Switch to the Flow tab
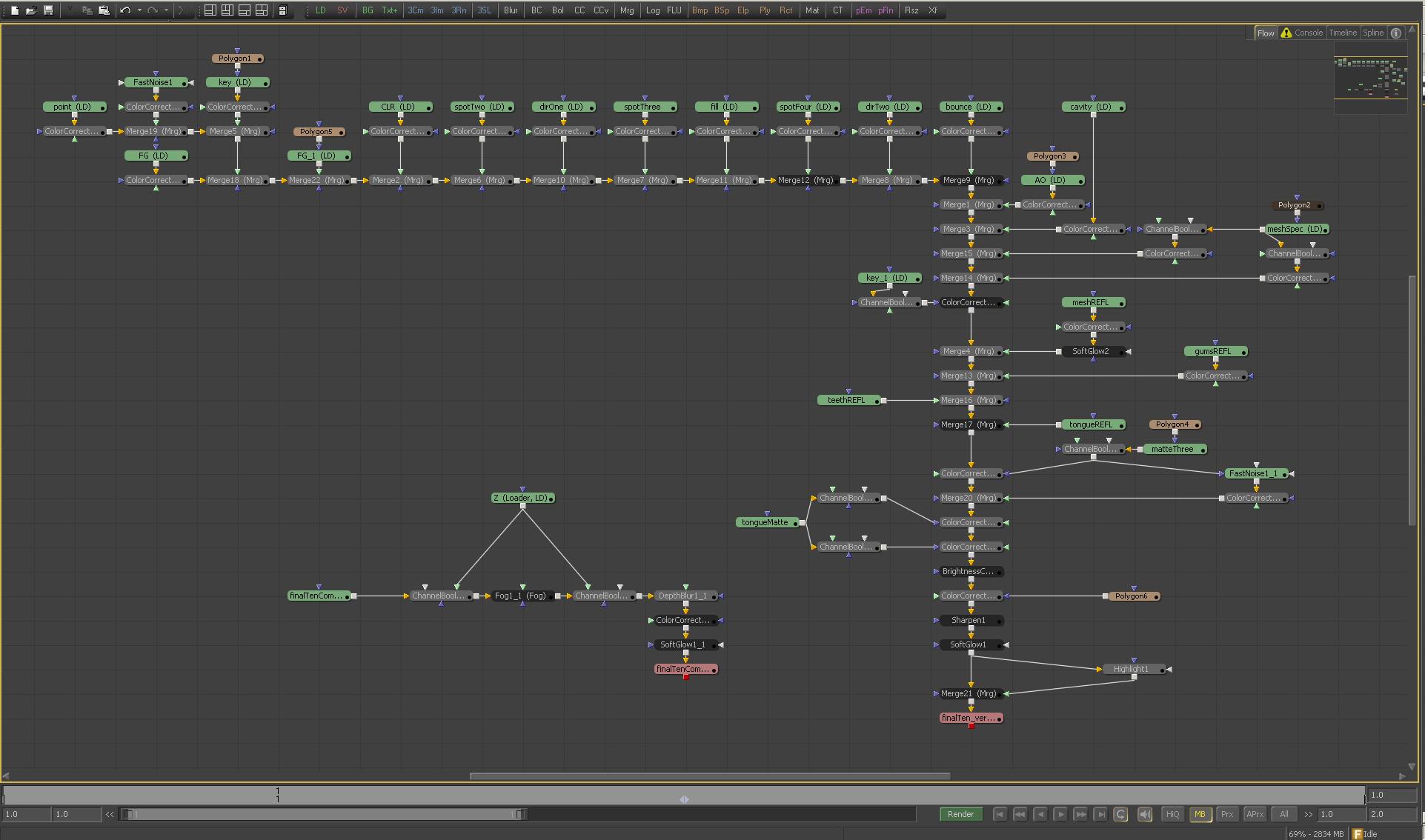The width and height of the screenshot is (1425, 840). click(x=1266, y=33)
